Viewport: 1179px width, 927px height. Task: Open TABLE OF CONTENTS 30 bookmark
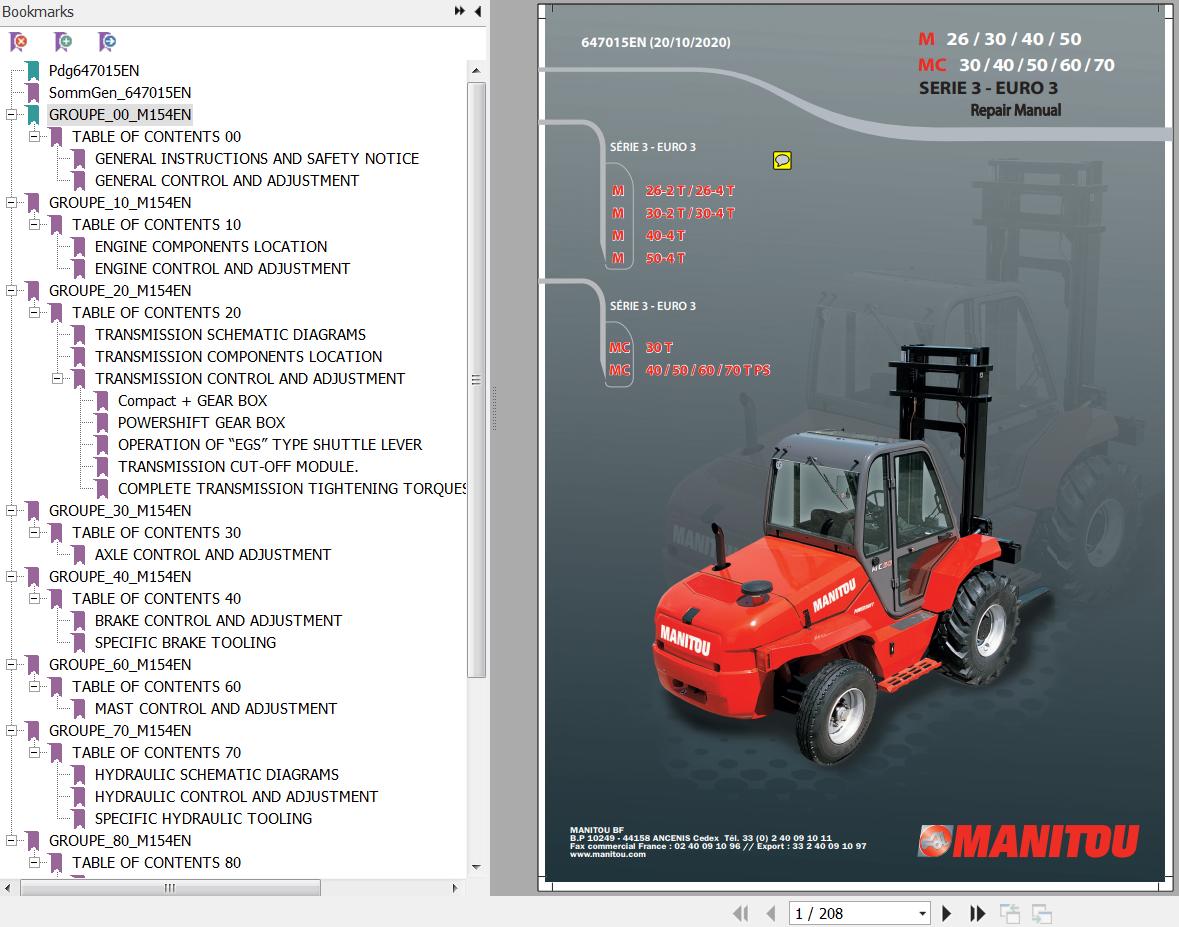[x=156, y=532]
